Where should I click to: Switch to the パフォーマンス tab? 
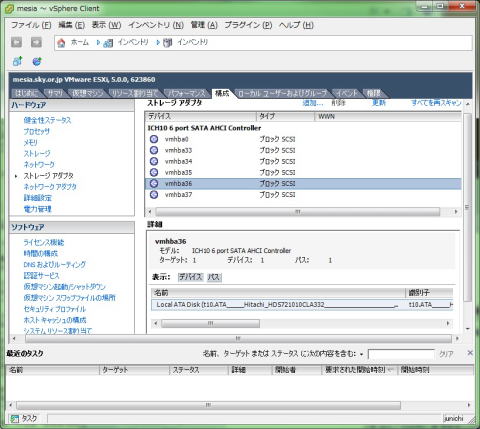pyautogui.click(x=187, y=93)
